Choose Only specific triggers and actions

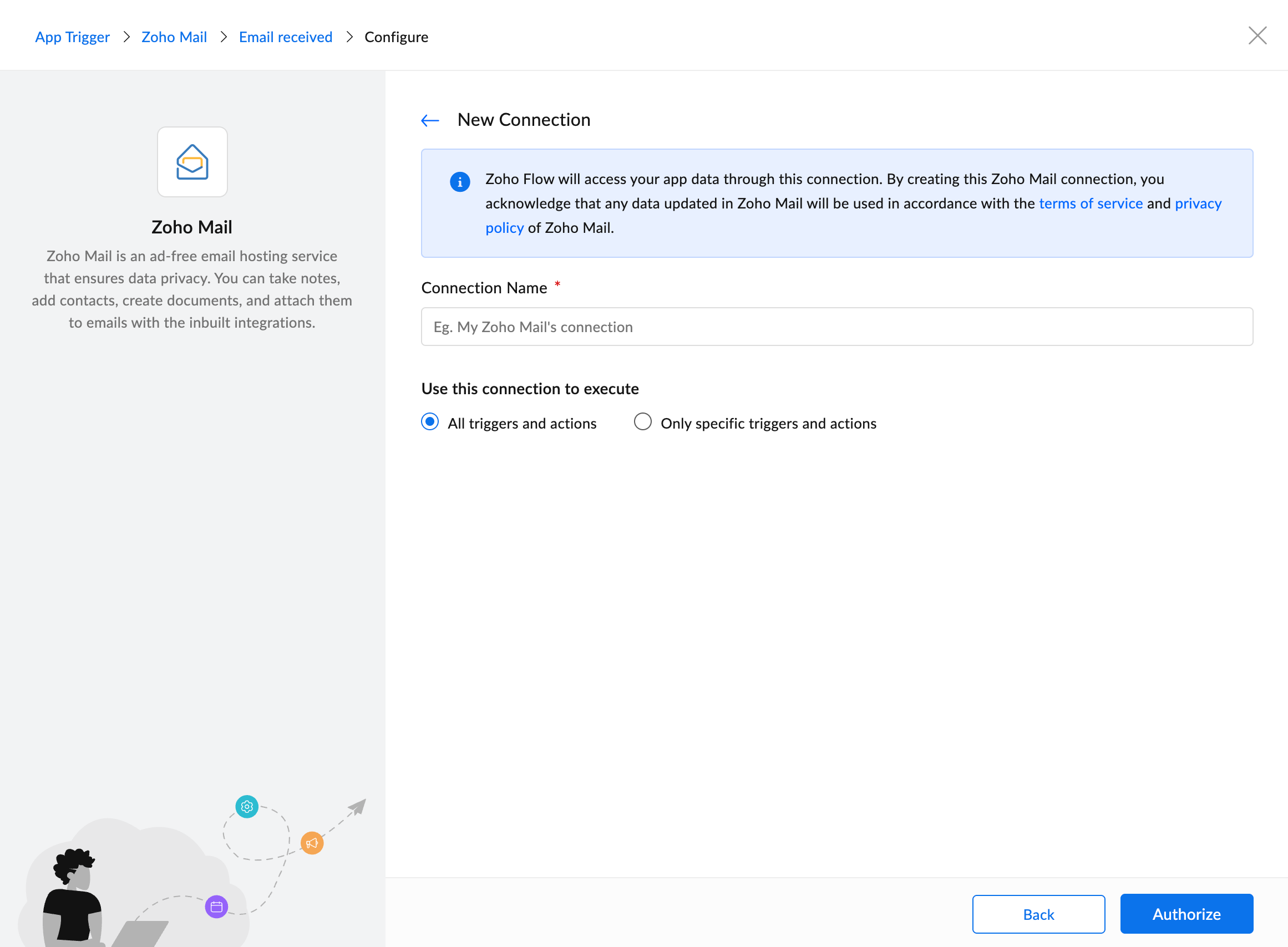[642, 422]
